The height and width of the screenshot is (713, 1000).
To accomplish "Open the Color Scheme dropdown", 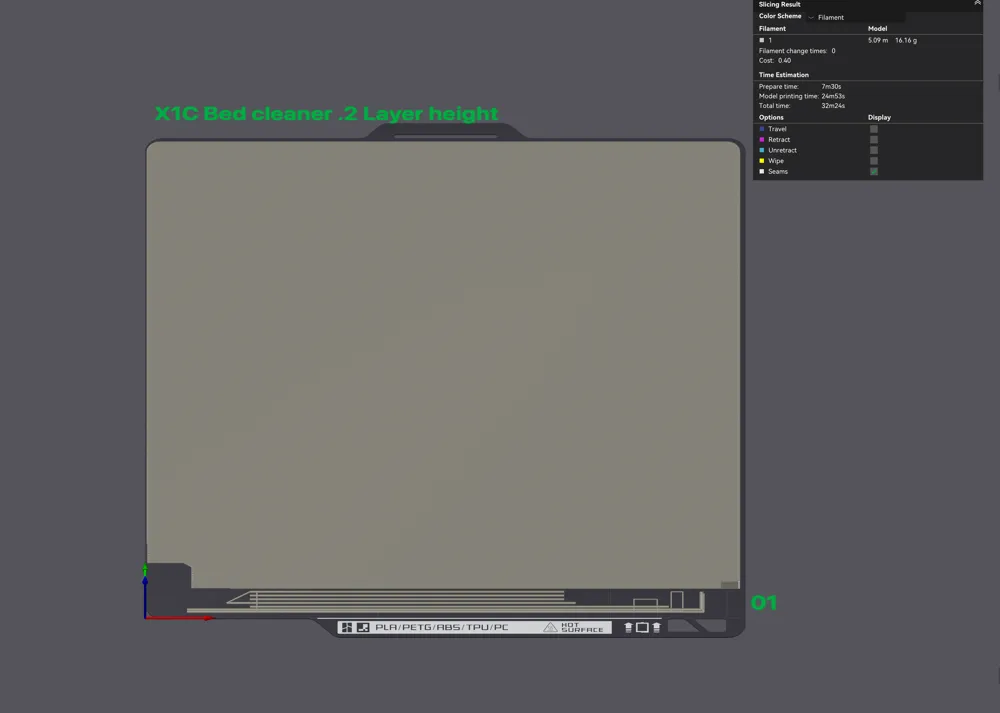I will (855, 17).
